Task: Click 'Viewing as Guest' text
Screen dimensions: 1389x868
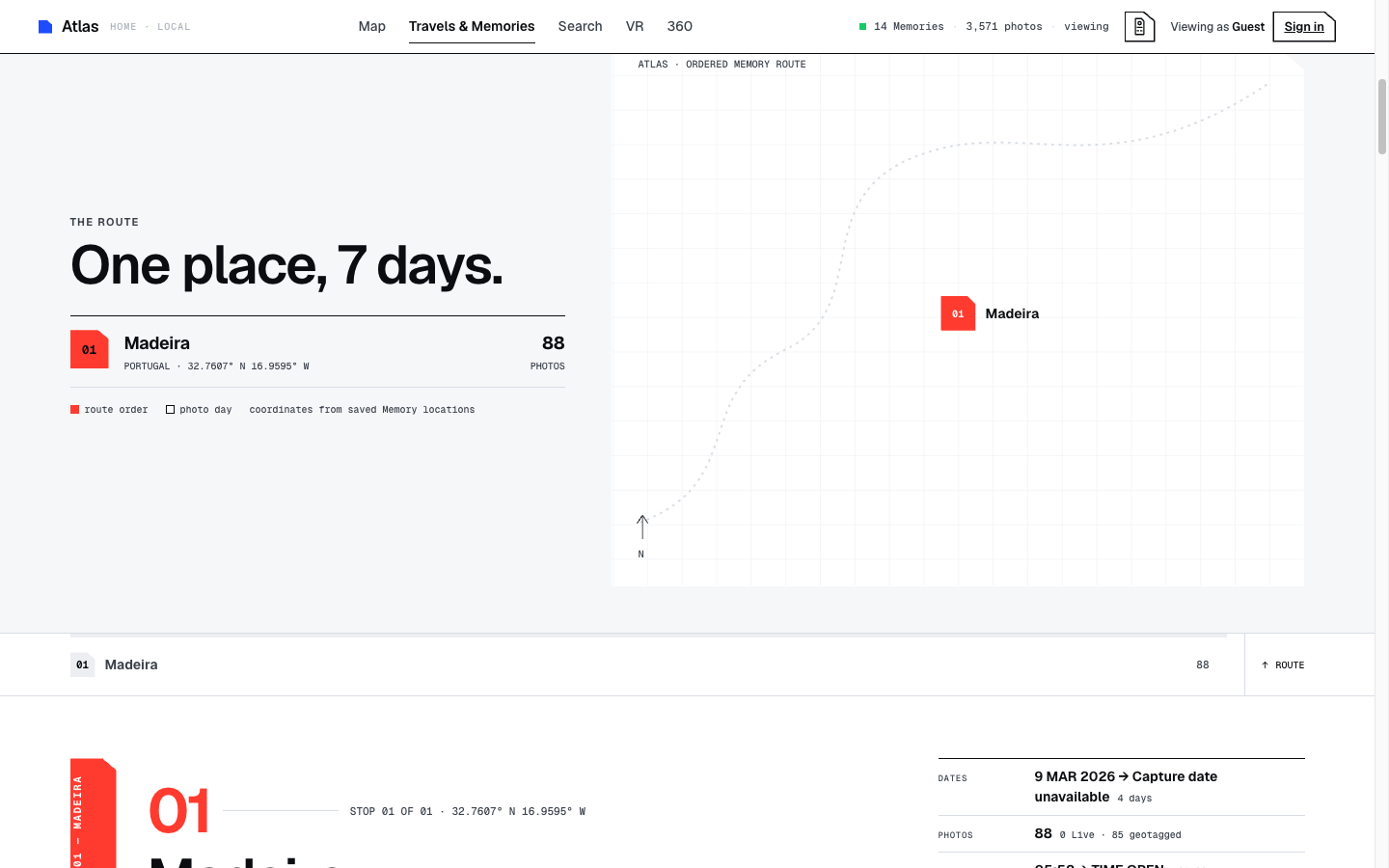Action: 1217,27
